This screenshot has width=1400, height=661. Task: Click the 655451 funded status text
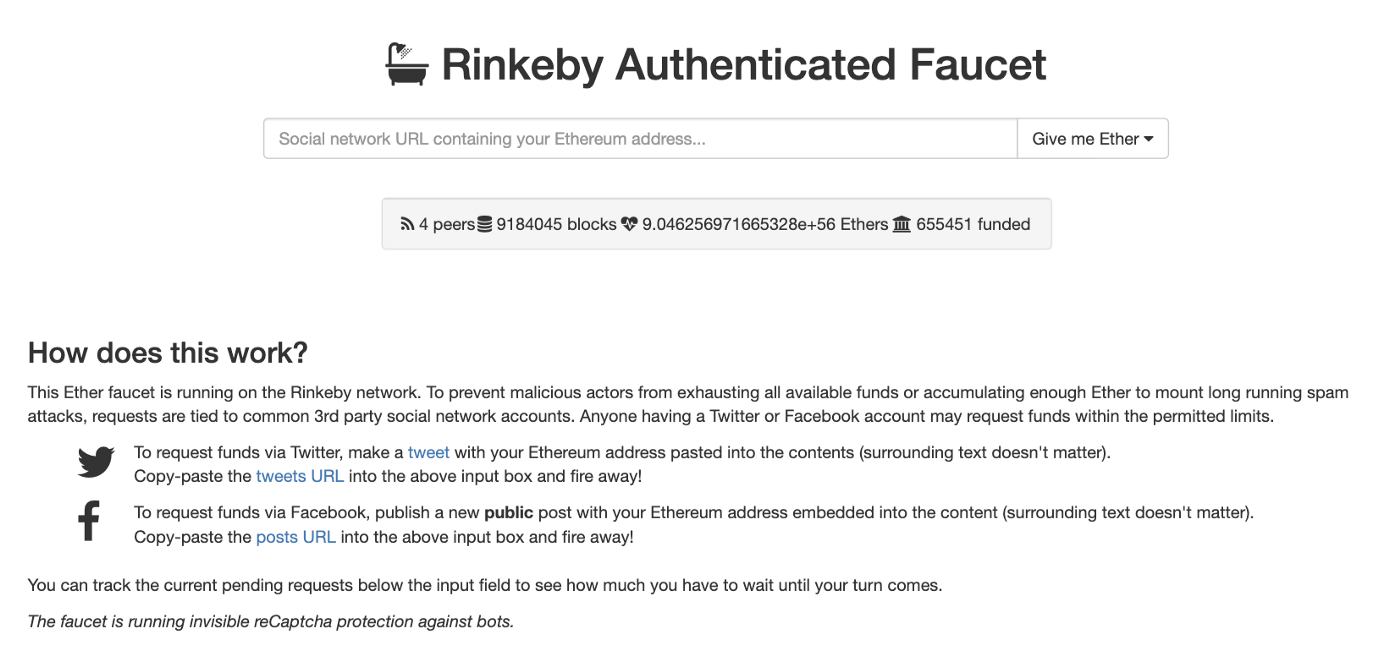click(x=973, y=224)
